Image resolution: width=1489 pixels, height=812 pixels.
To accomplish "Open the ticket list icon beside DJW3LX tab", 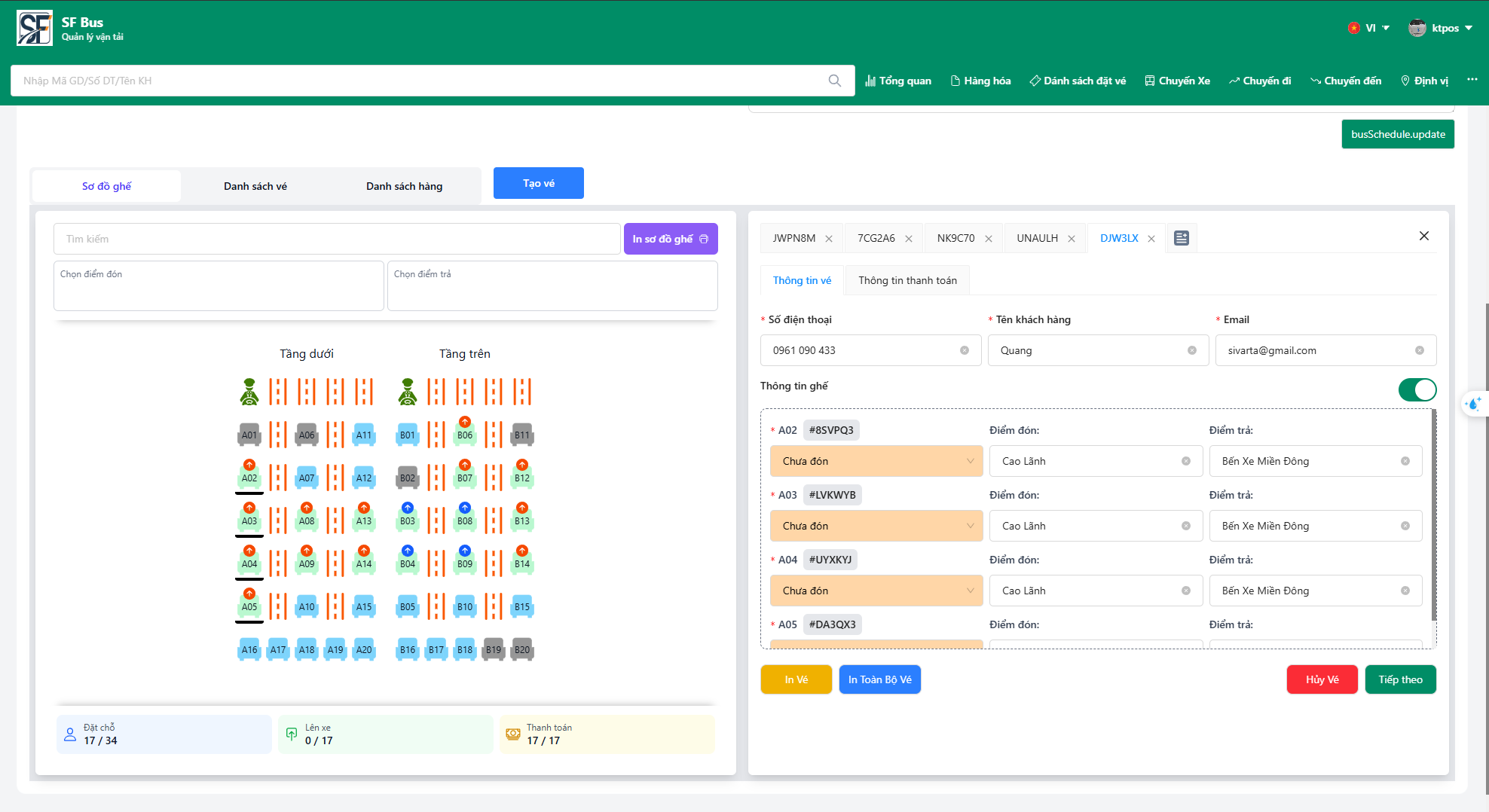I will (x=1182, y=238).
